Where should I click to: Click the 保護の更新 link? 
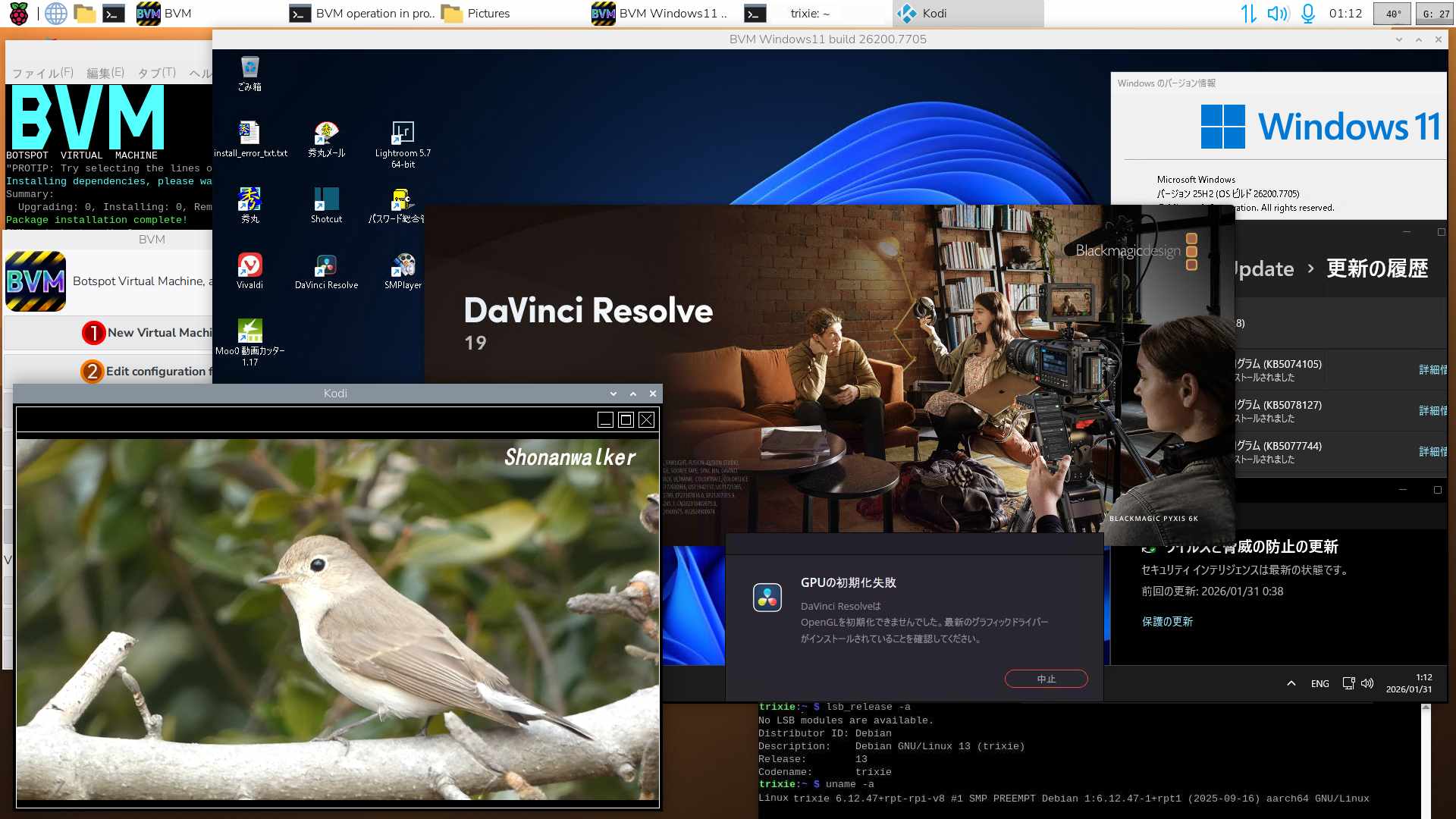pos(1167,621)
